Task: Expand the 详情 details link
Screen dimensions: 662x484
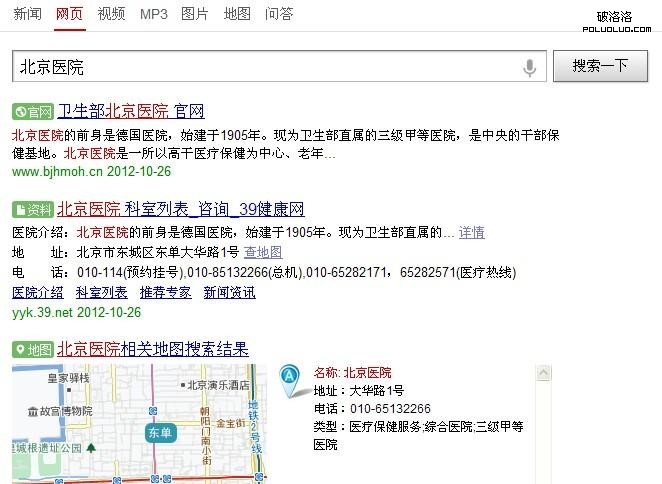Action: click(472, 232)
